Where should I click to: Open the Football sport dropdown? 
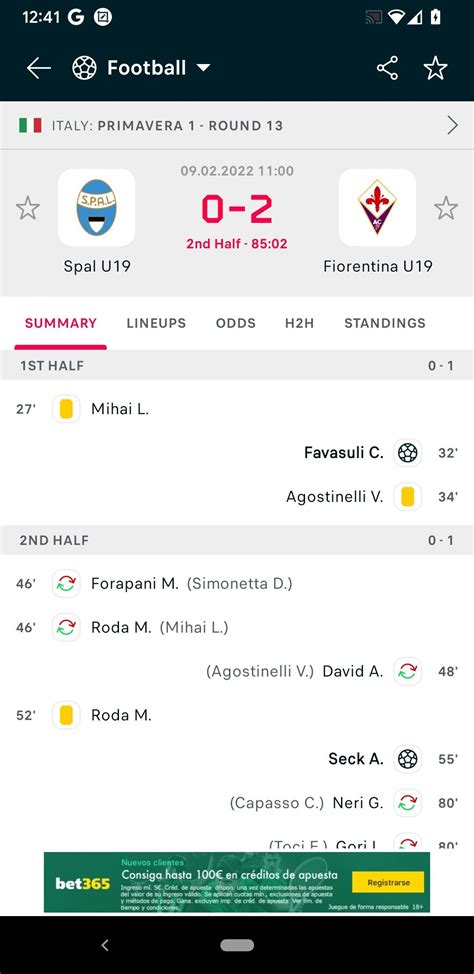[204, 68]
